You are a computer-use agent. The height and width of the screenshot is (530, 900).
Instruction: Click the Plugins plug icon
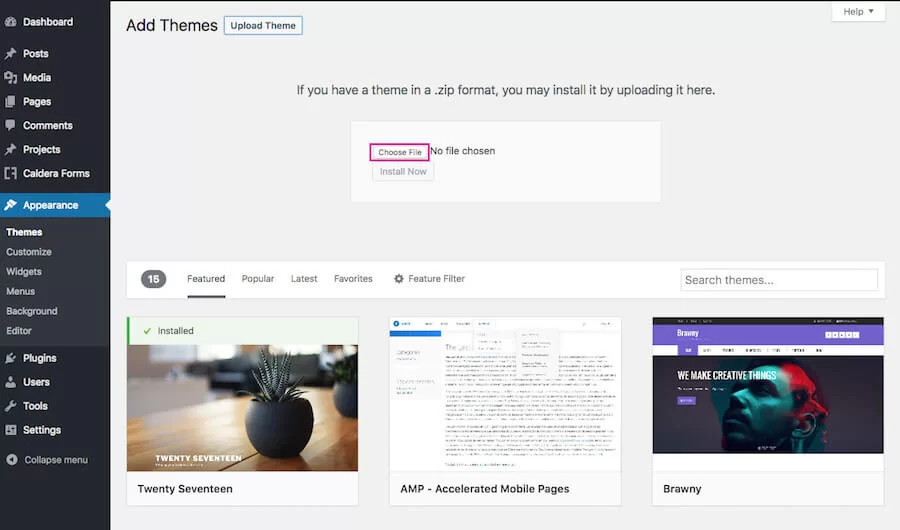tap(11, 358)
